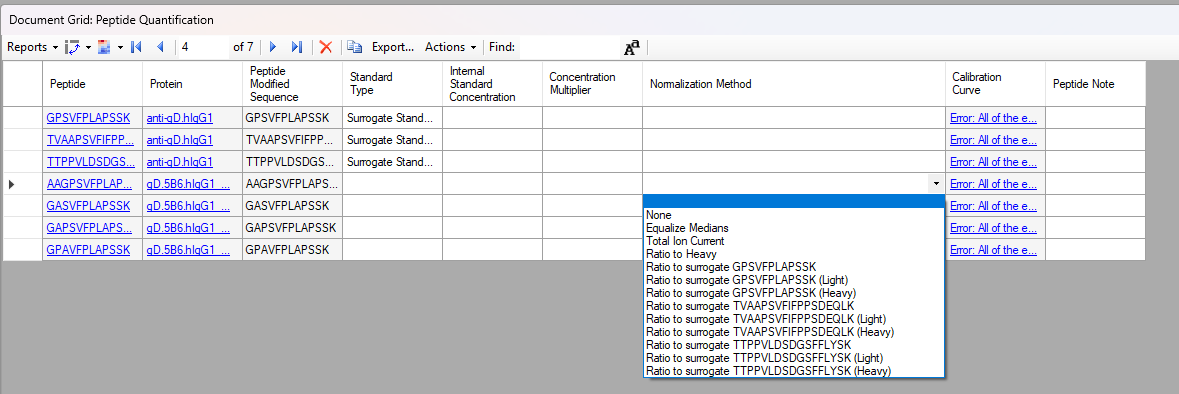Select Ratio to surrogate TTPPVLDSDGSFFLYSK (Heavy)
1179x394 pixels.
coord(793,371)
